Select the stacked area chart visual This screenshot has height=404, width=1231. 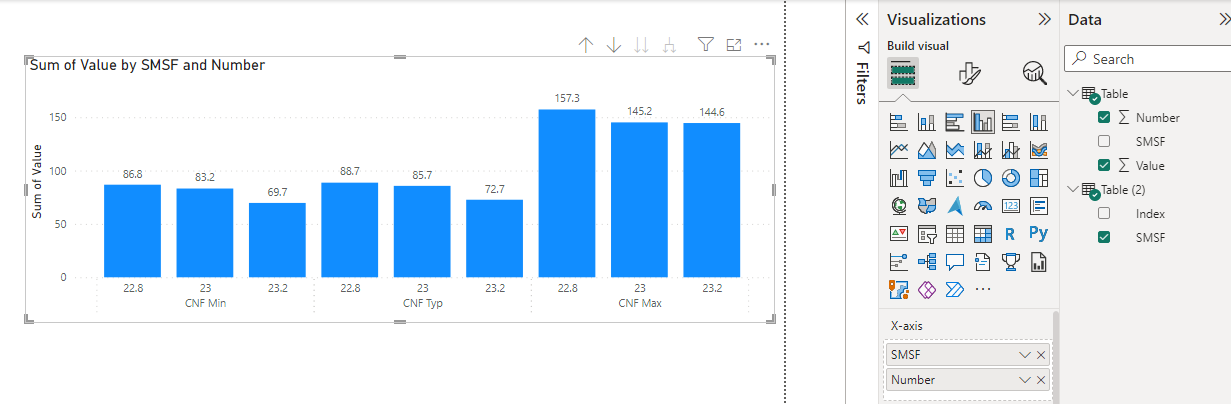[954, 150]
